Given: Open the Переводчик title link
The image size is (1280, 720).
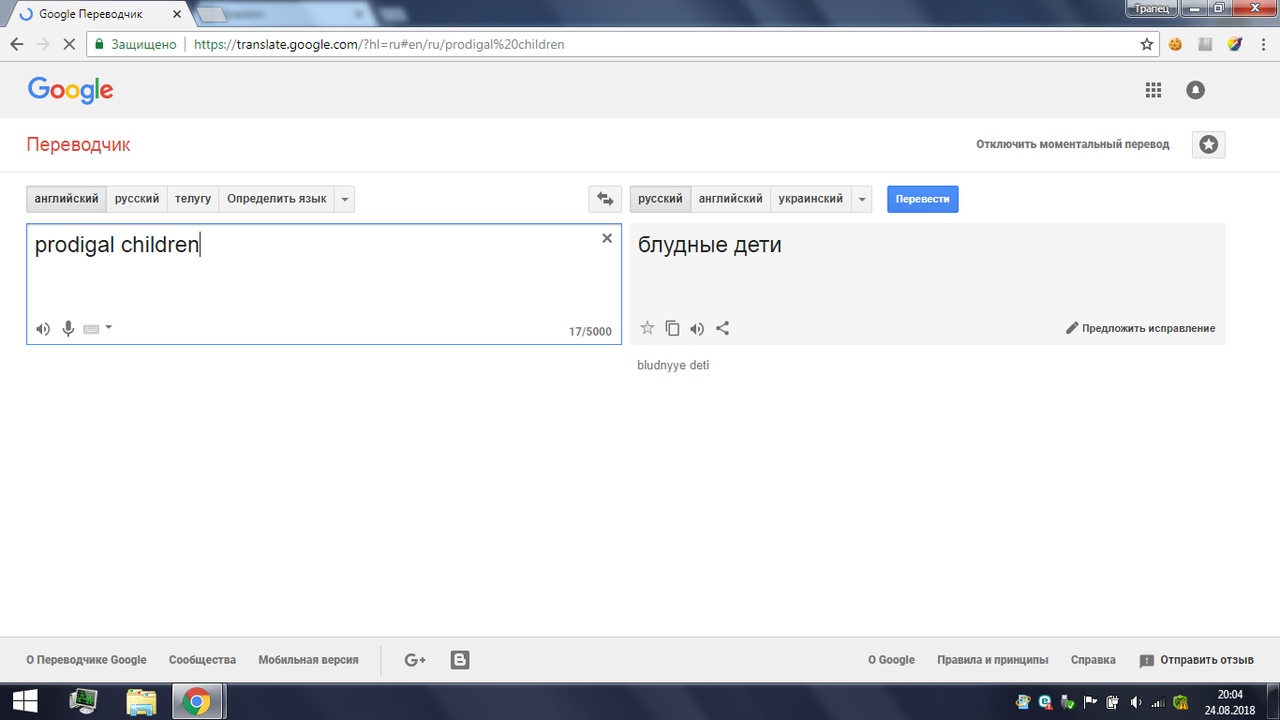Looking at the screenshot, I should click(x=78, y=145).
